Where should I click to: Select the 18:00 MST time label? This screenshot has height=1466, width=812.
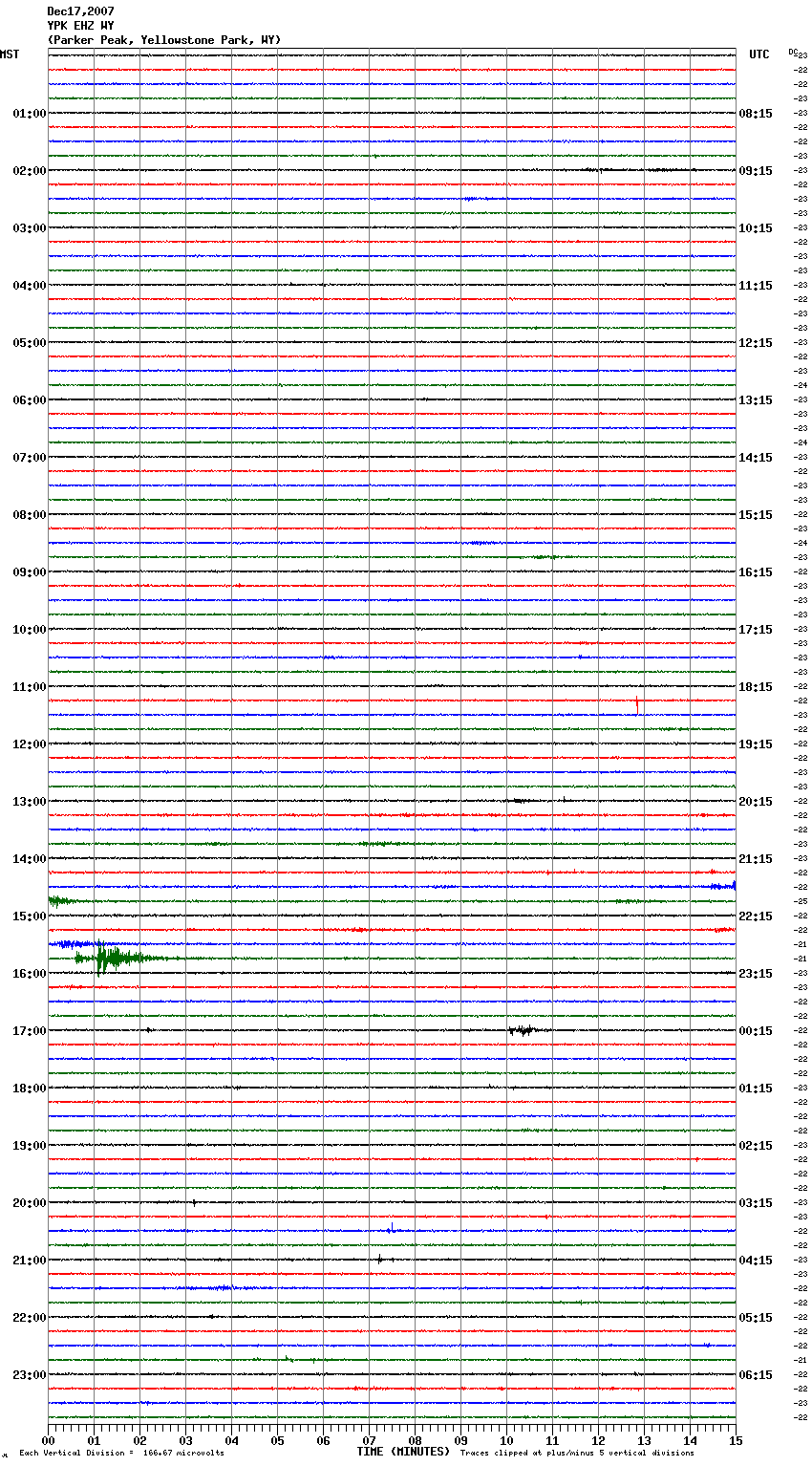point(29,1089)
